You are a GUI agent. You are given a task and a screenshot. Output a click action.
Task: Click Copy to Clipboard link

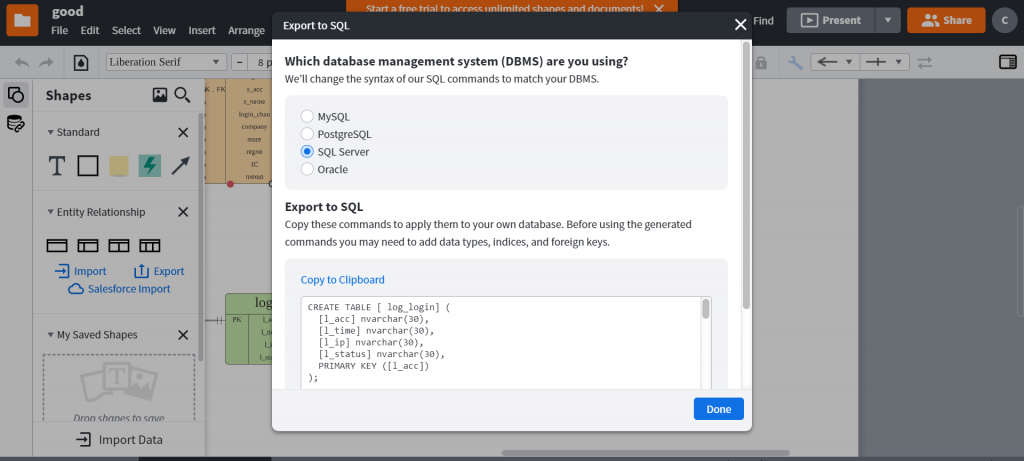tap(342, 280)
